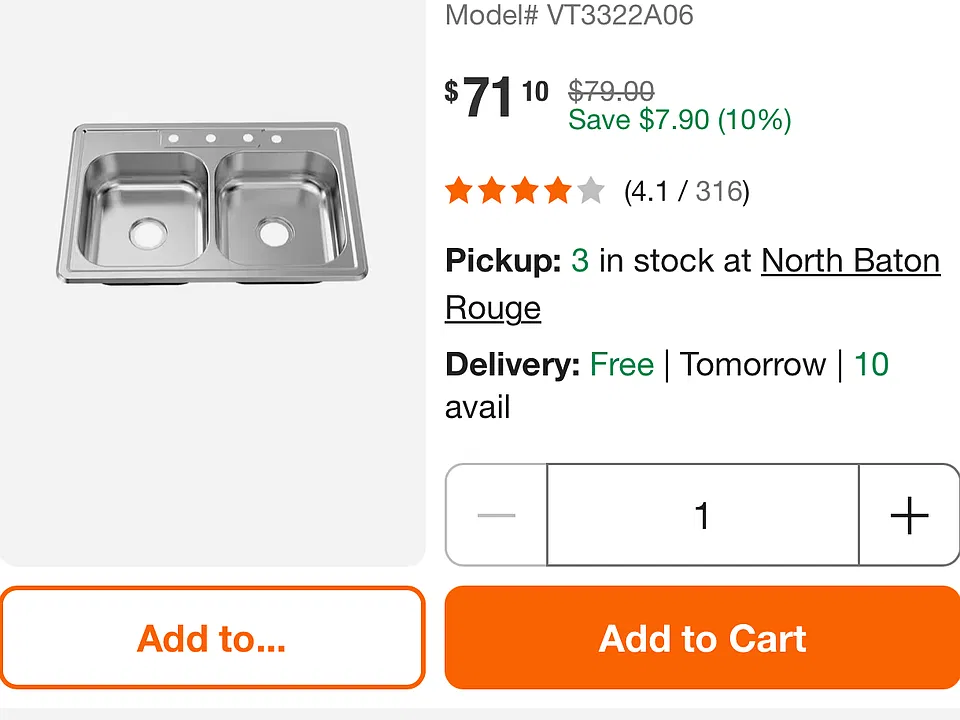Viewport: 960px width, 720px height.
Task: Select the quantity input field showing 1
Action: click(703, 515)
